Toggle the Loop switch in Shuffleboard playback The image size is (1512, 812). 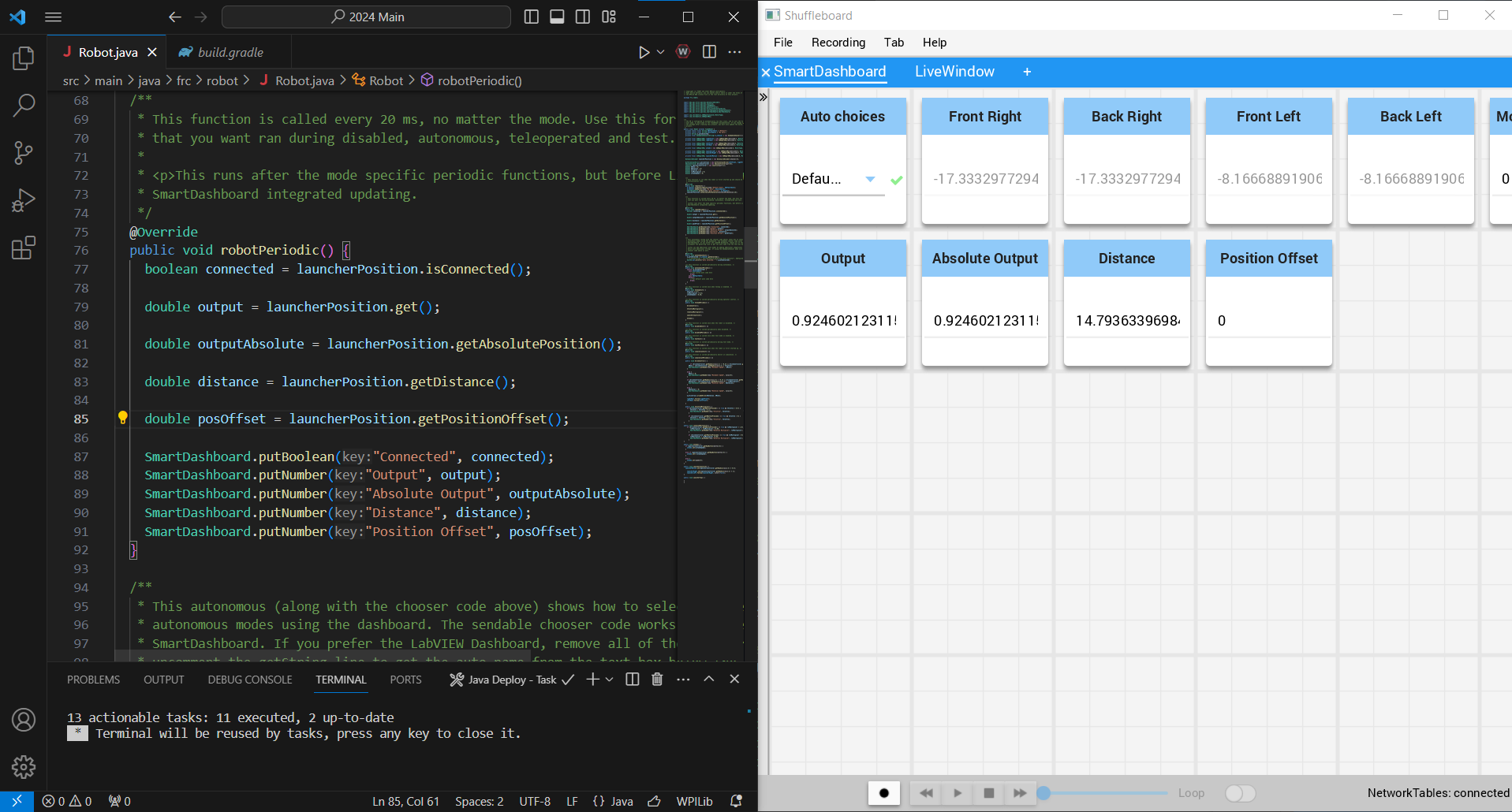[1240, 793]
